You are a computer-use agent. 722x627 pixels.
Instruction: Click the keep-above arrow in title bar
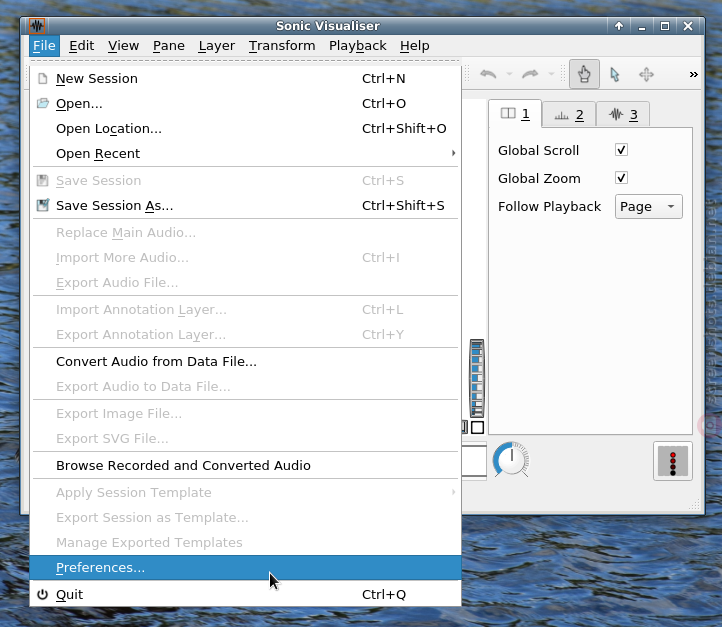[x=619, y=26]
